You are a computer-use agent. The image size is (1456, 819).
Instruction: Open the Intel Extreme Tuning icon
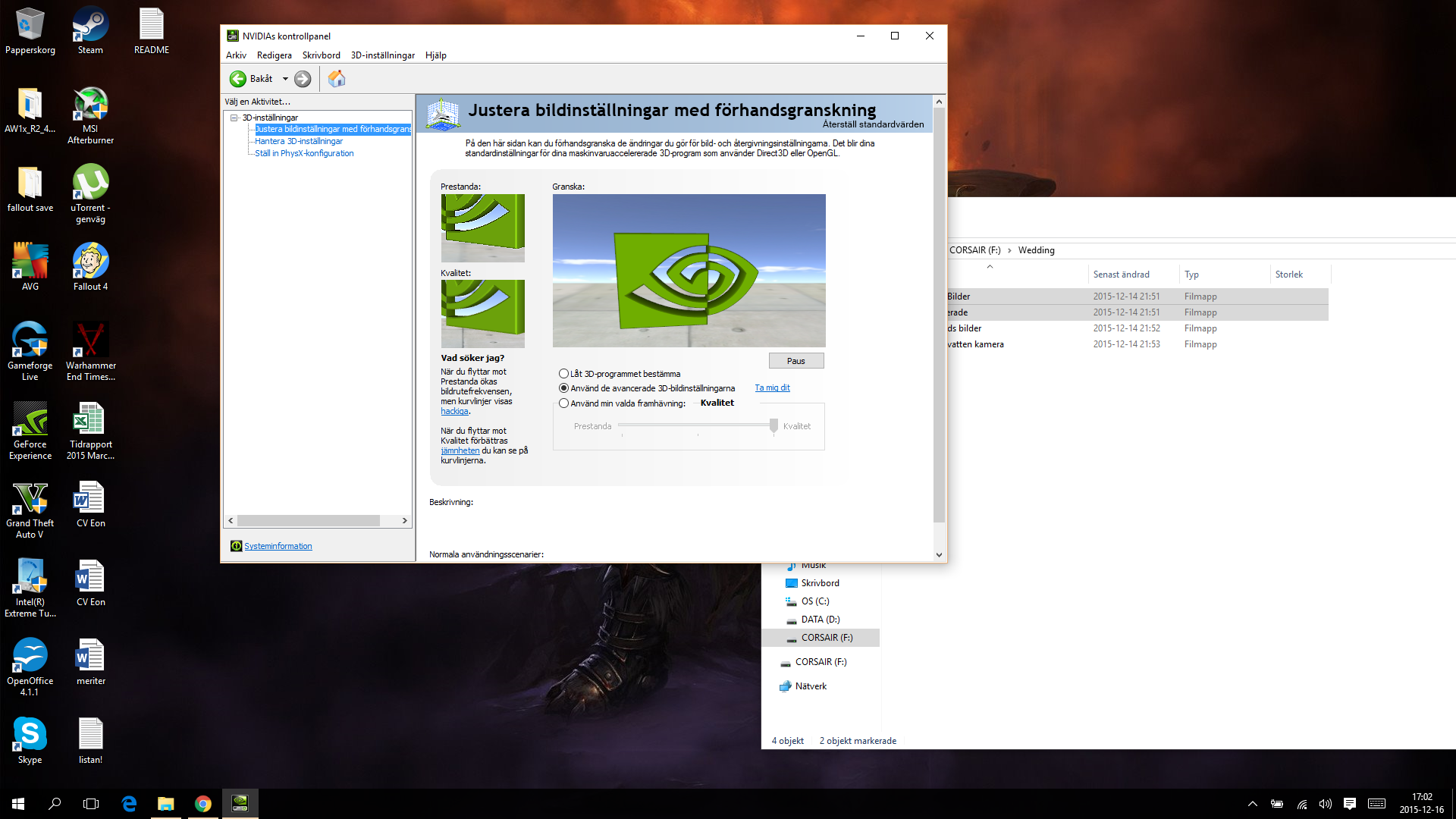click(30, 588)
